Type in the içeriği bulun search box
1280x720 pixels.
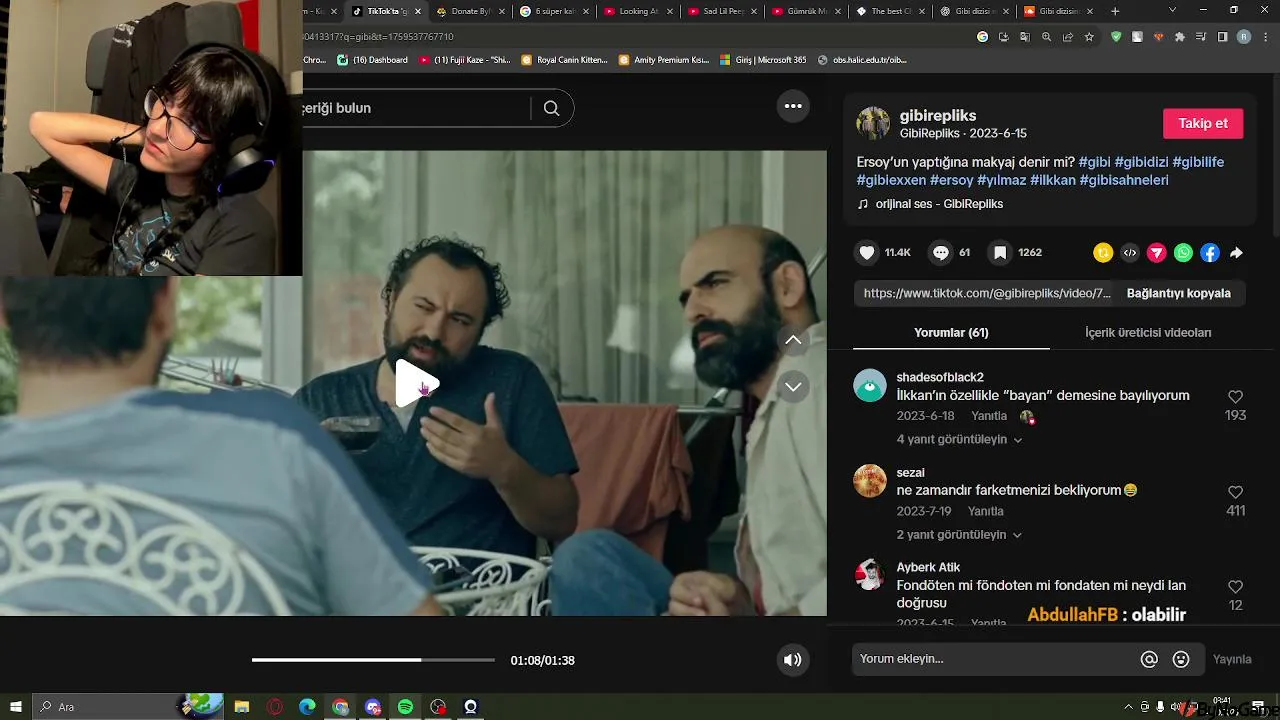click(417, 108)
